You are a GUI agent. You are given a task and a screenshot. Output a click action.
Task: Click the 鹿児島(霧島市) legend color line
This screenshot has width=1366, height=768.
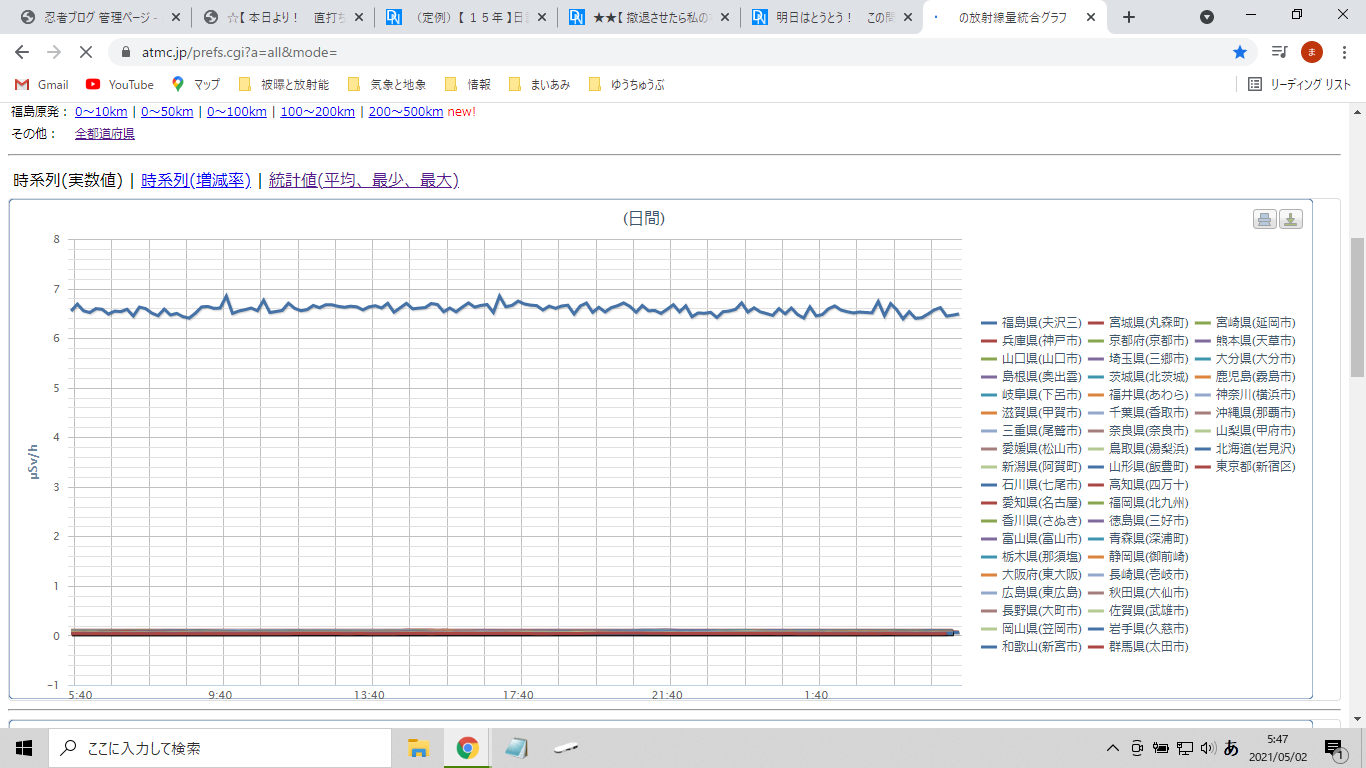(1203, 377)
